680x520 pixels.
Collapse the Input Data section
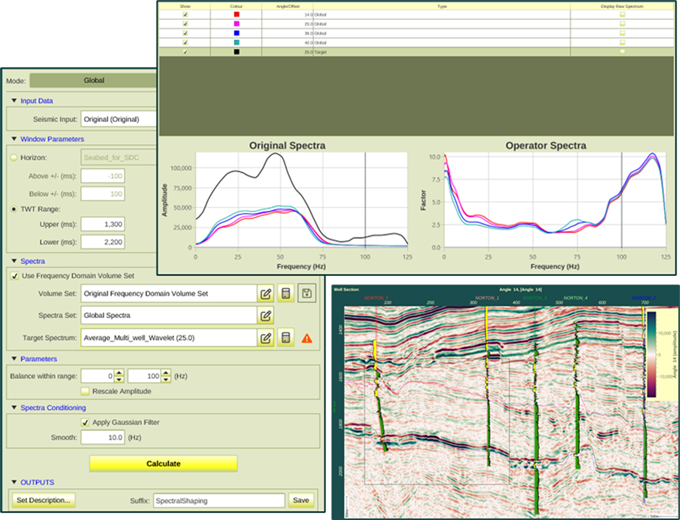click(x=13, y=100)
